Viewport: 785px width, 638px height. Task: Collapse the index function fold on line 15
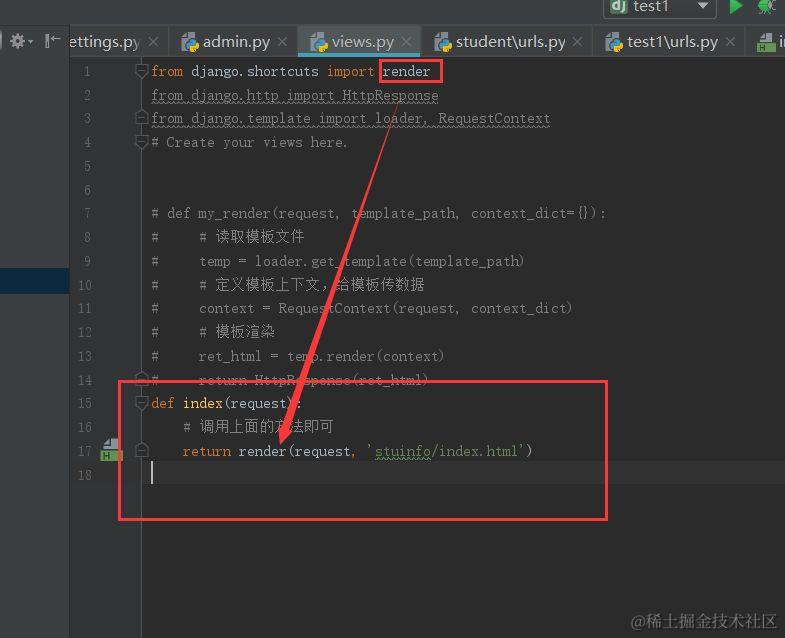click(141, 403)
